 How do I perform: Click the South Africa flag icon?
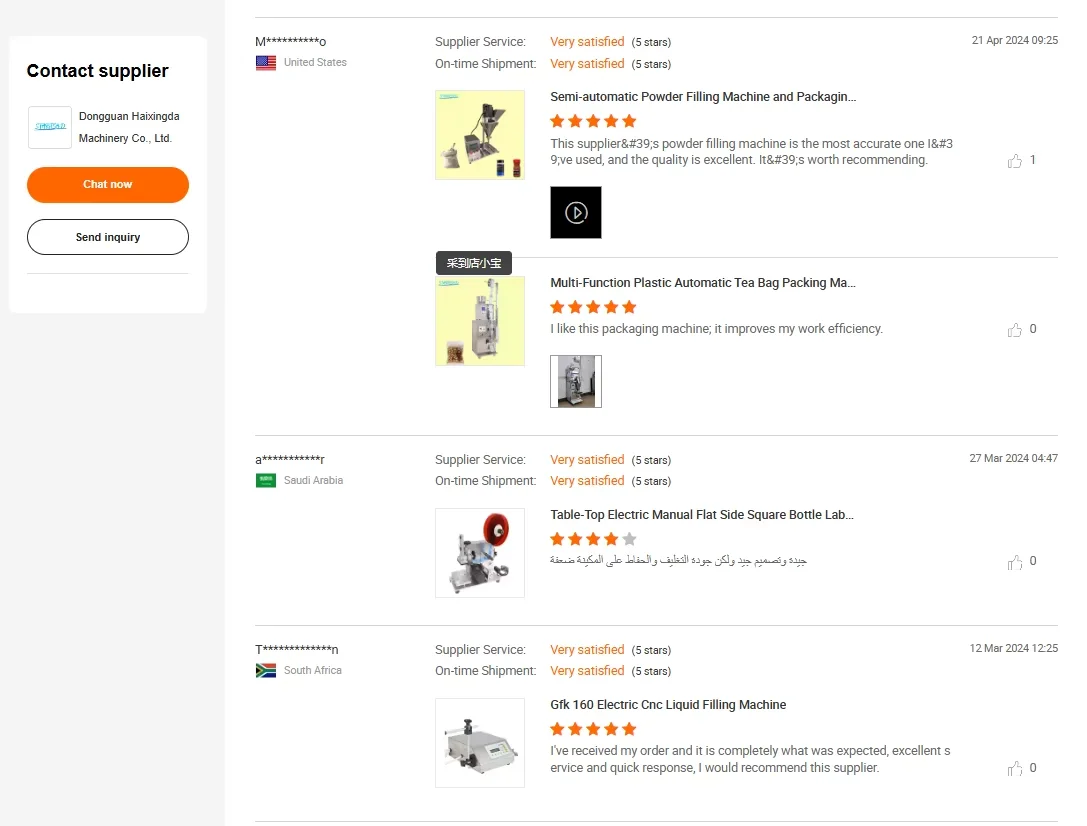click(266, 671)
